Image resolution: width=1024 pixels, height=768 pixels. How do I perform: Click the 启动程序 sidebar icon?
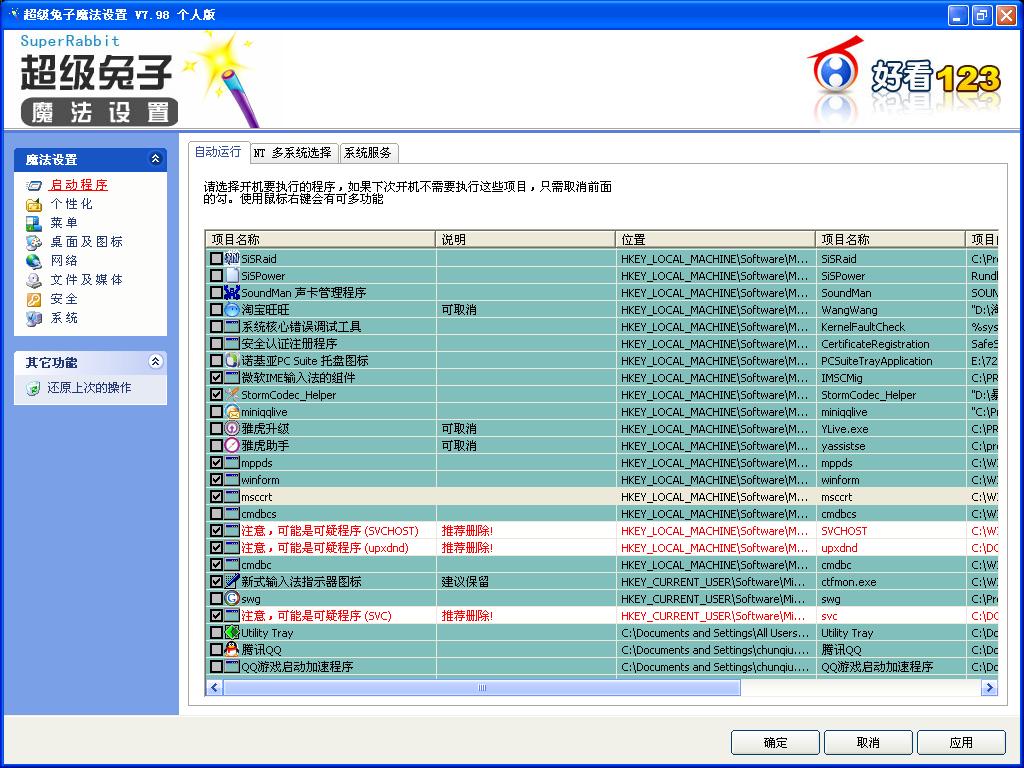34,185
